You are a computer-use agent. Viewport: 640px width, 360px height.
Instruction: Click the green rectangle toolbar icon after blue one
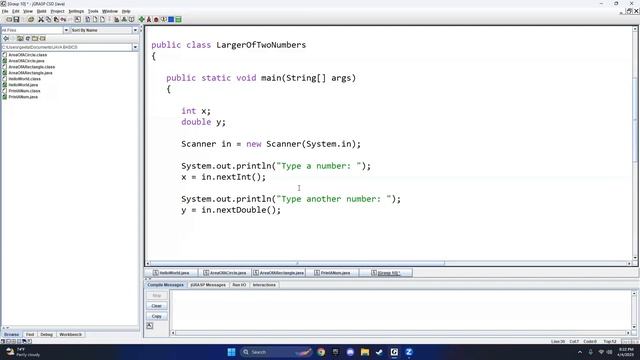tap(178, 19)
